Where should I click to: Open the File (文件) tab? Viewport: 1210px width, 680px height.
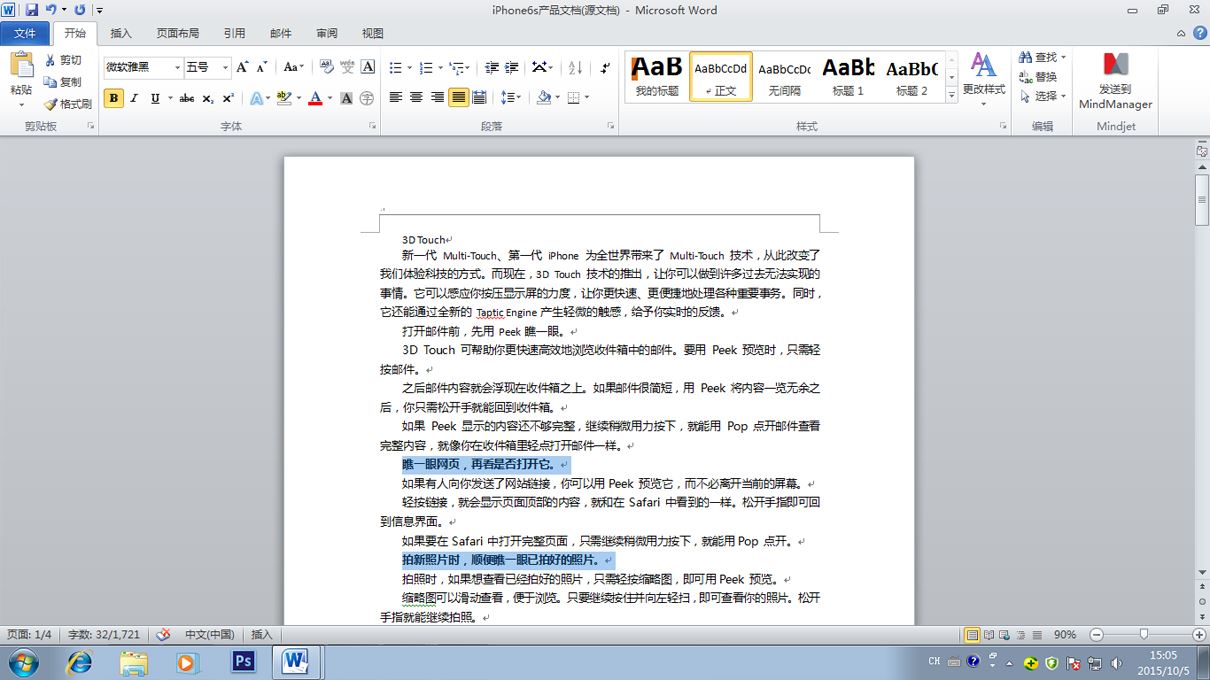25,33
